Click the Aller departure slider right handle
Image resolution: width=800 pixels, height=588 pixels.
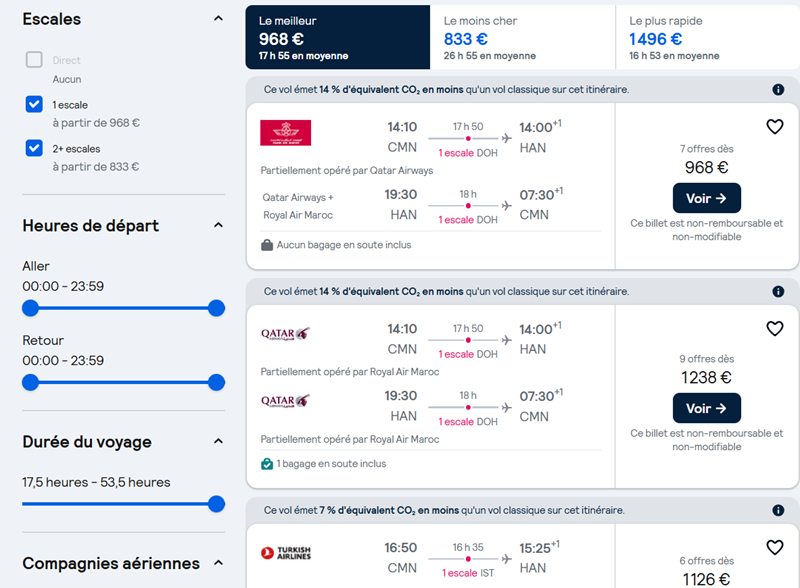216,308
